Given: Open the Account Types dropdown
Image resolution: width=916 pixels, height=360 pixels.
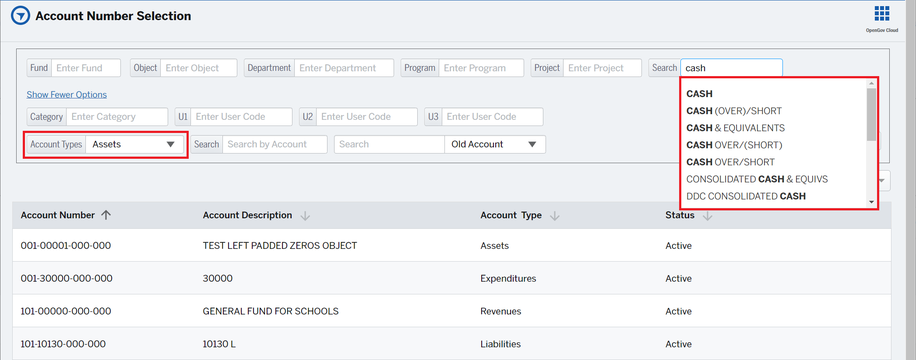Looking at the screenshot, I should pos(135,144).
